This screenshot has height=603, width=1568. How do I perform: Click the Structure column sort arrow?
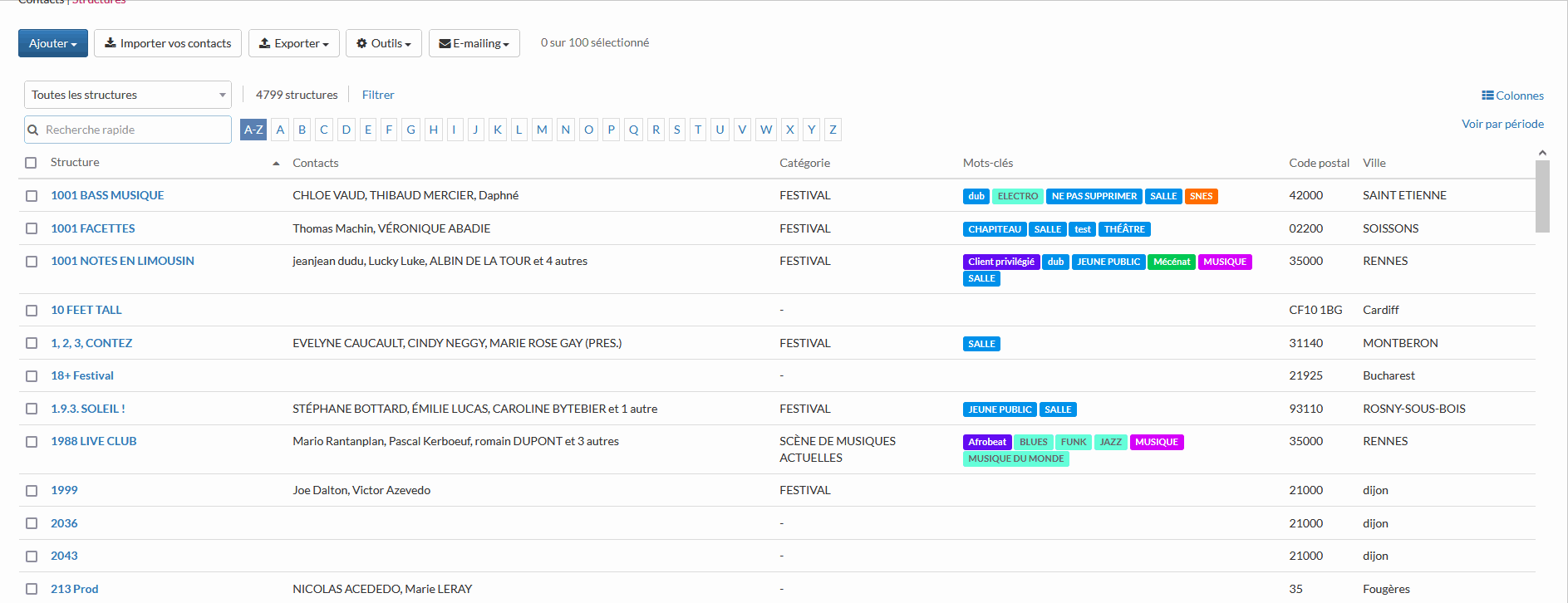pos(276,164)
